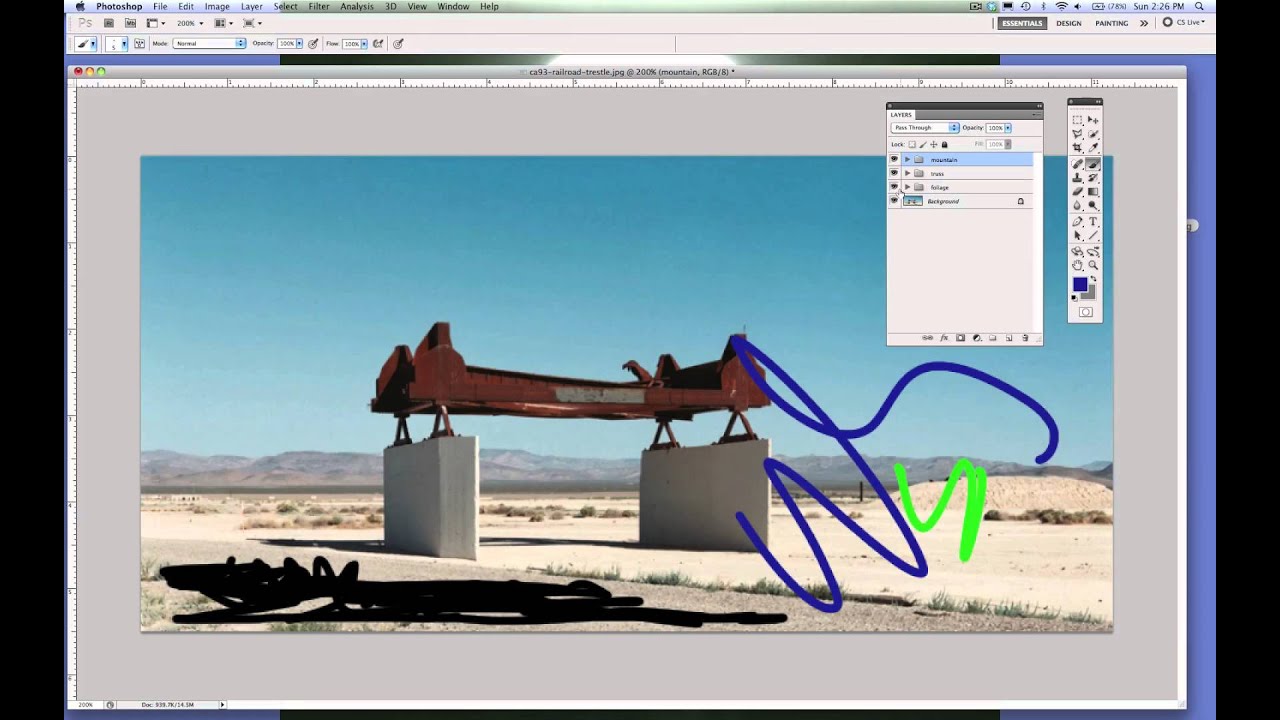Create new fill or adjustment layer
Screen dimensions: 1280x720
(x=977, y=338)
